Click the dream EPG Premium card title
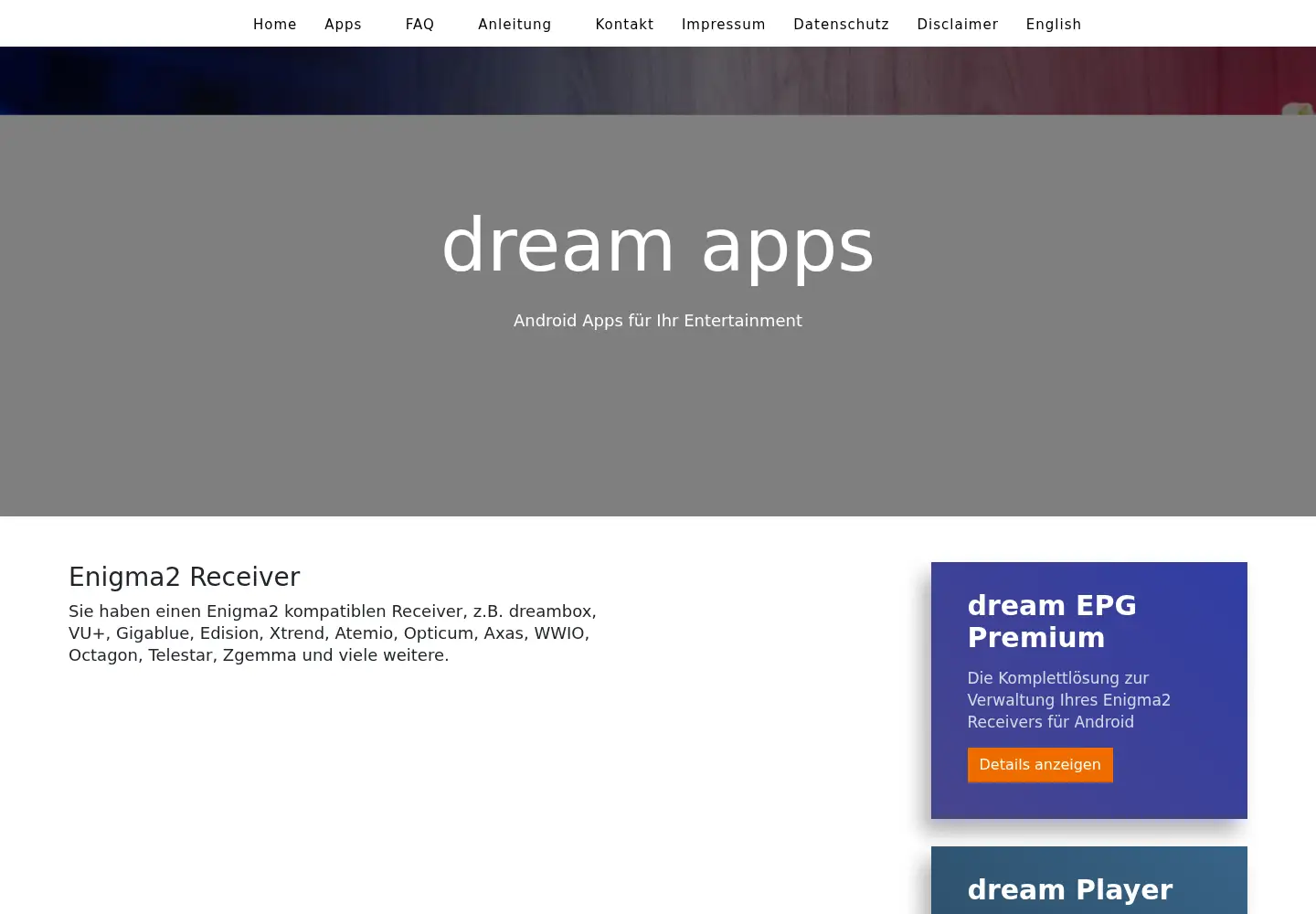Image resolution: width=1316 pixels, height=914 pixels. click(x=1052, y=622)
